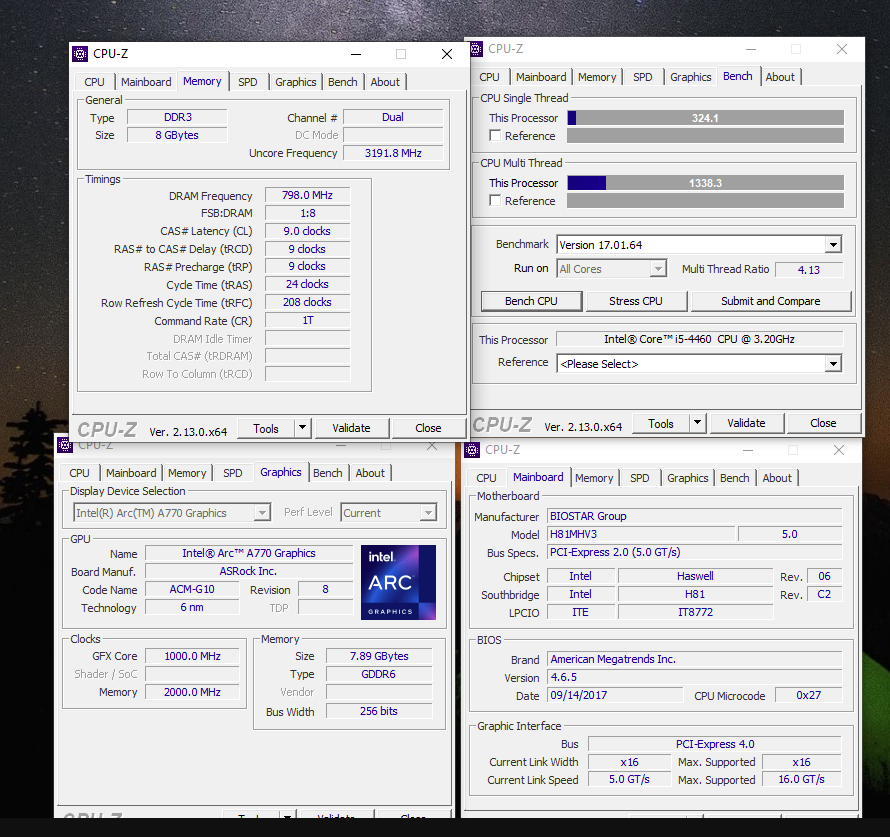Open About tab in Bench window
Image resolution: width=890 pixels, height=837 pixels.
780,77
